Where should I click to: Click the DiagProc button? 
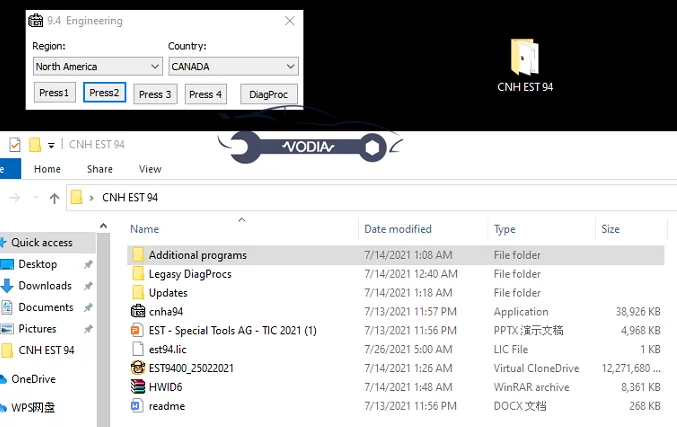269,94
